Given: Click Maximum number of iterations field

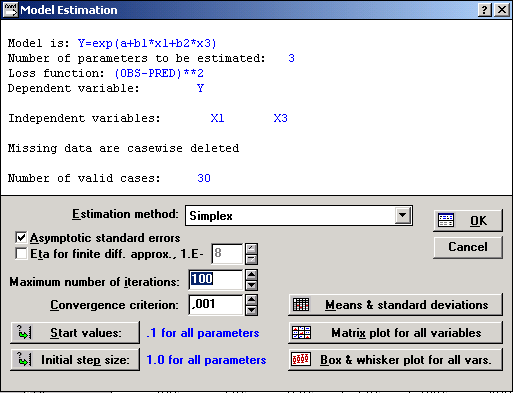Looking at the screenshot, I should tap(215, 279).
